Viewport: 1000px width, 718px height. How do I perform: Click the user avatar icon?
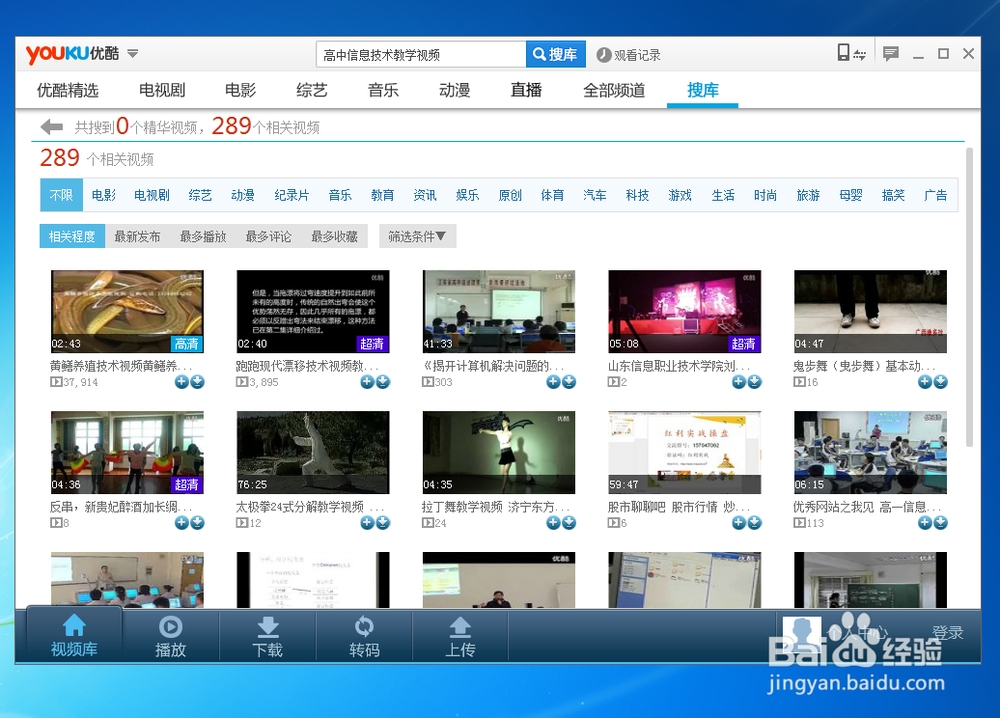[802, 635]
